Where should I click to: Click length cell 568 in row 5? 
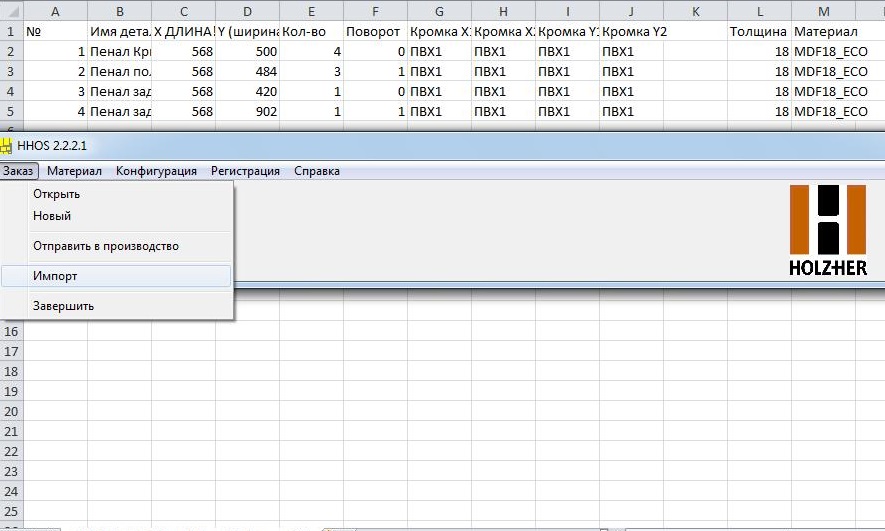pyautogui.click(x=183, y=112)
